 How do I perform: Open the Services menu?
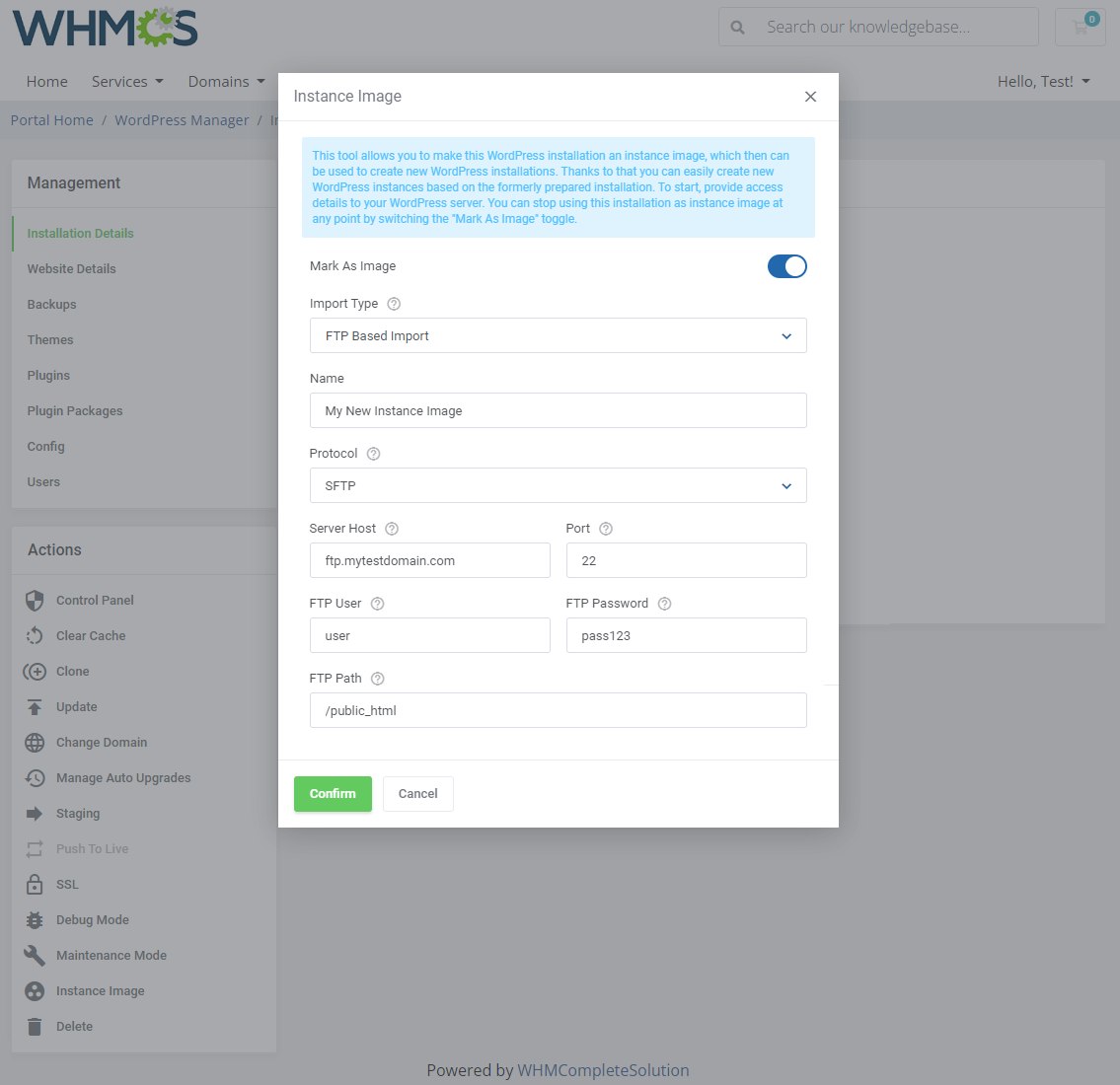point(127,81)
